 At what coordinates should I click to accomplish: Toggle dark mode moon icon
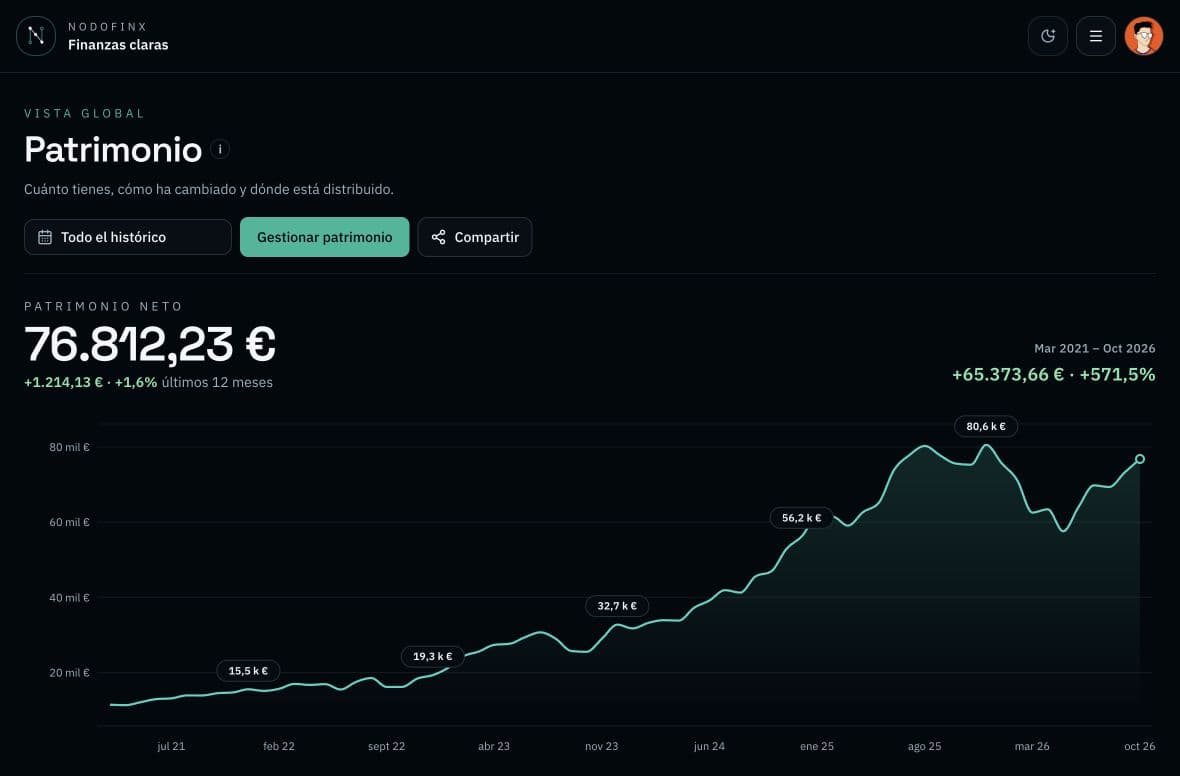[x=1048, y=35]
